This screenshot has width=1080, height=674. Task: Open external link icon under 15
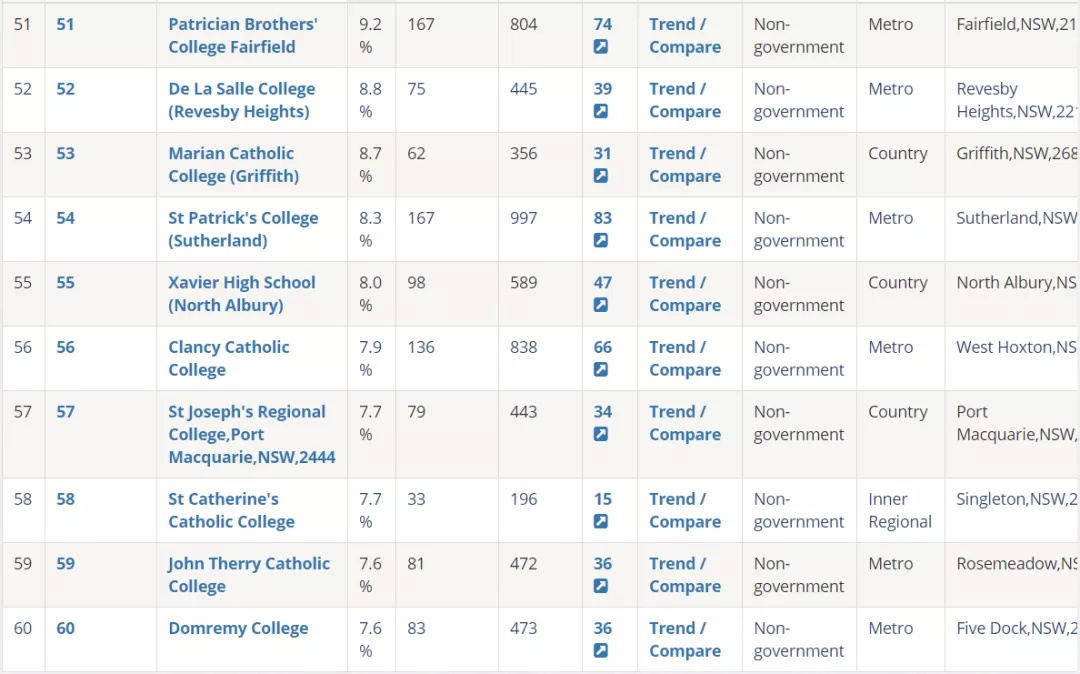pyautogui.click(x=601, y=522)
